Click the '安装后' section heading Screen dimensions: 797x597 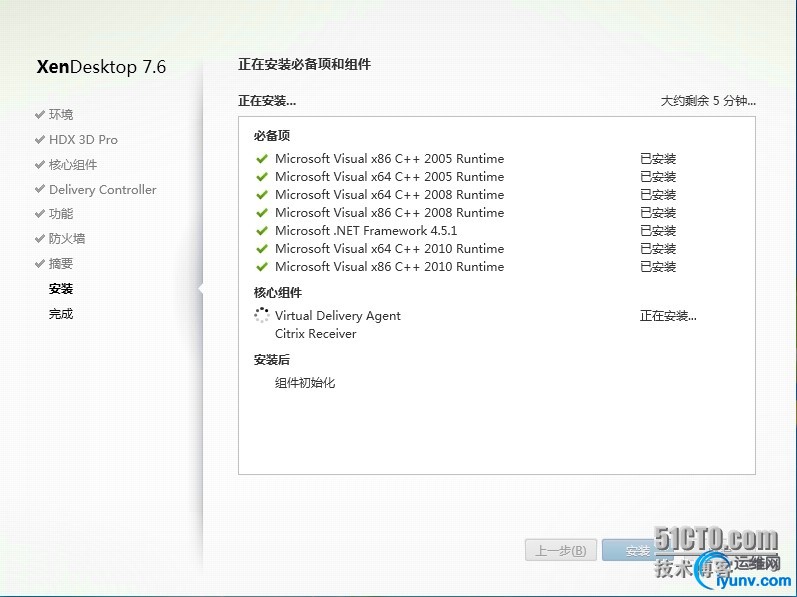(272, 360)
